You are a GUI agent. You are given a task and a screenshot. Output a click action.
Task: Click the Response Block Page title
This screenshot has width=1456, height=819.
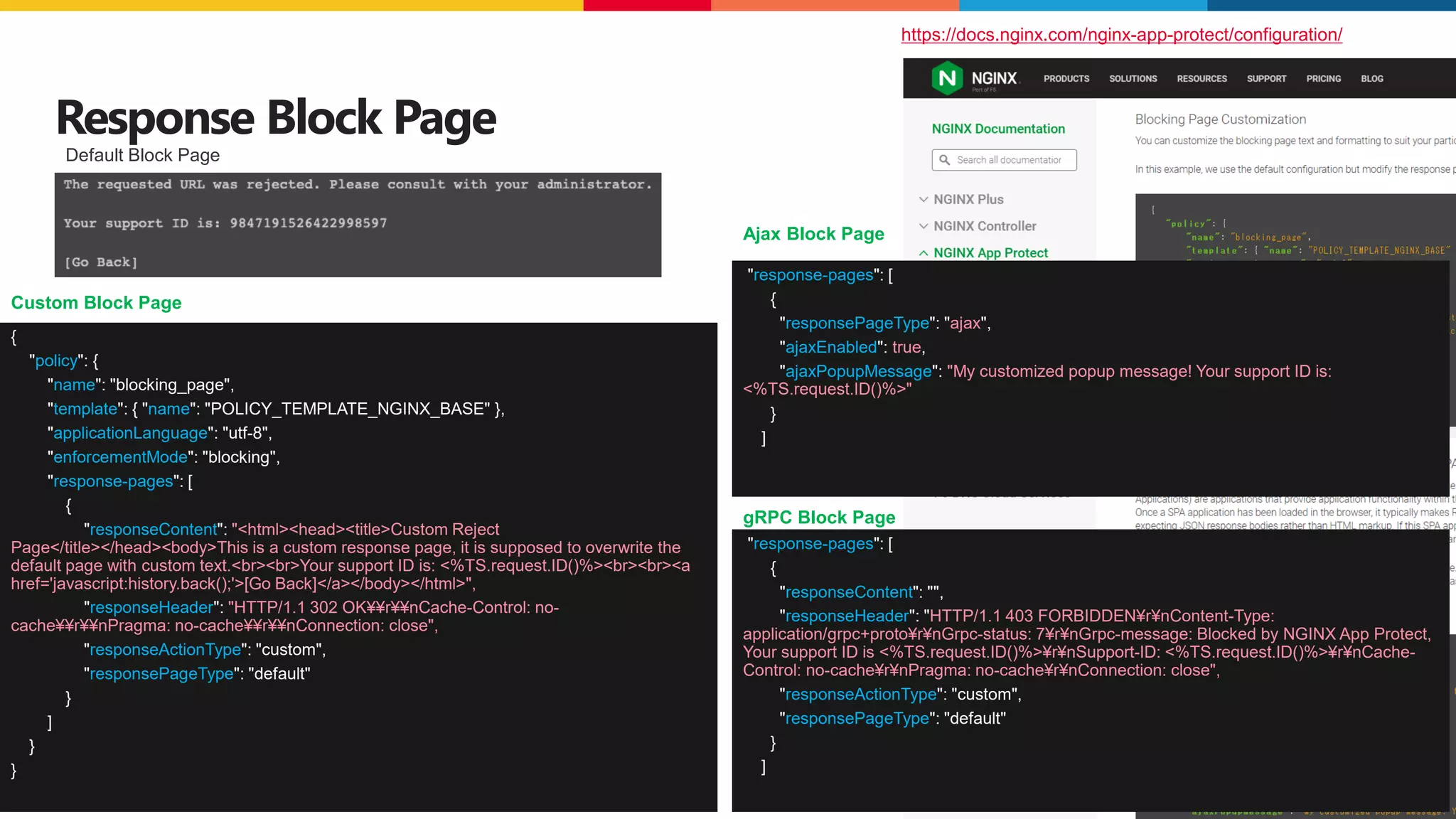276,118
